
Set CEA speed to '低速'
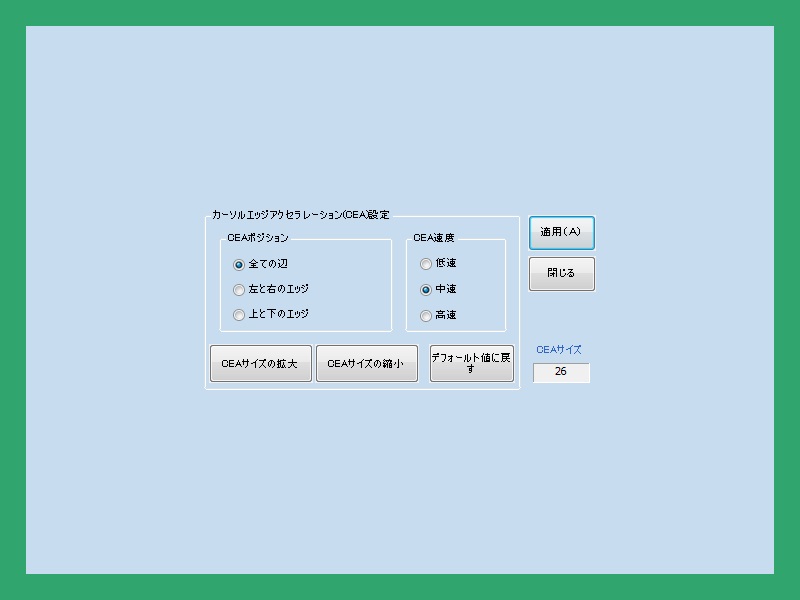(426, 265)
